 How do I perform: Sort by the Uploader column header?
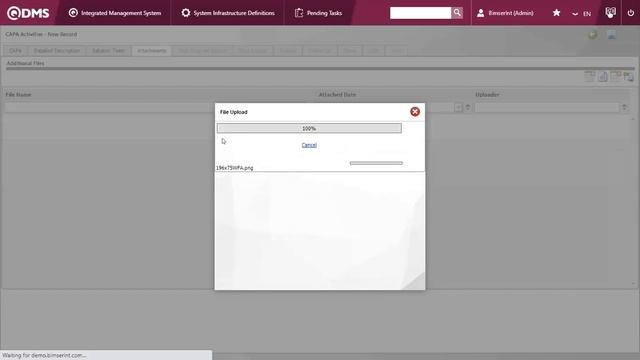pos(487,95)
